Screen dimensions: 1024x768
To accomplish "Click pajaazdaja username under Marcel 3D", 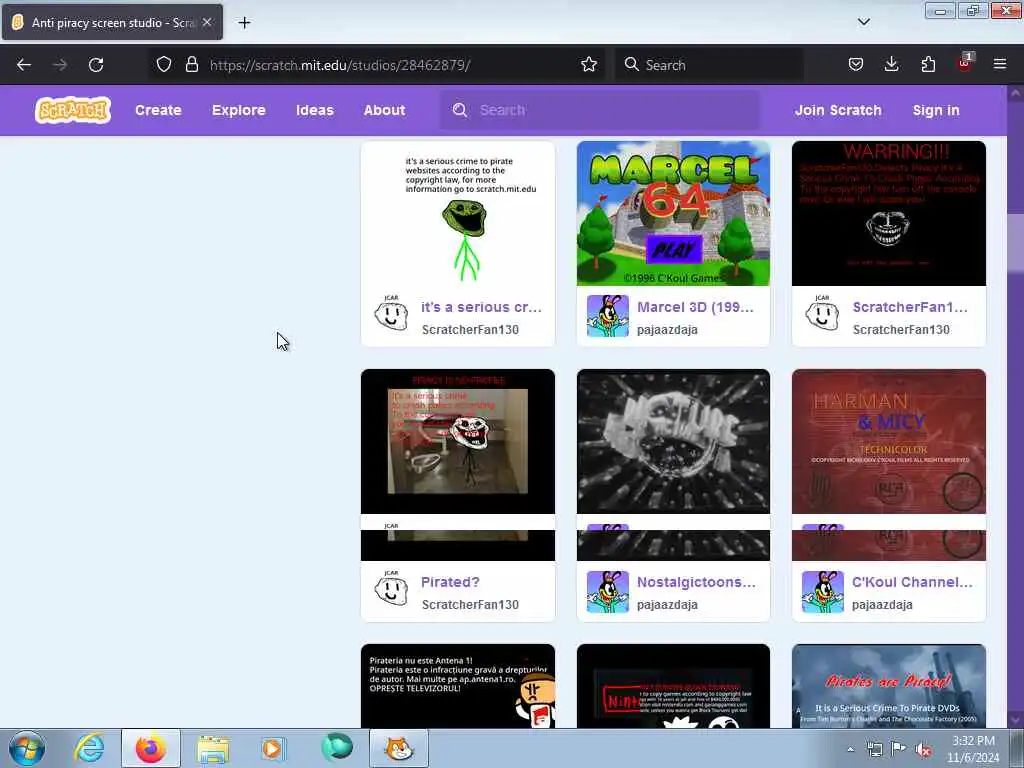I will (x=667, y=330).
